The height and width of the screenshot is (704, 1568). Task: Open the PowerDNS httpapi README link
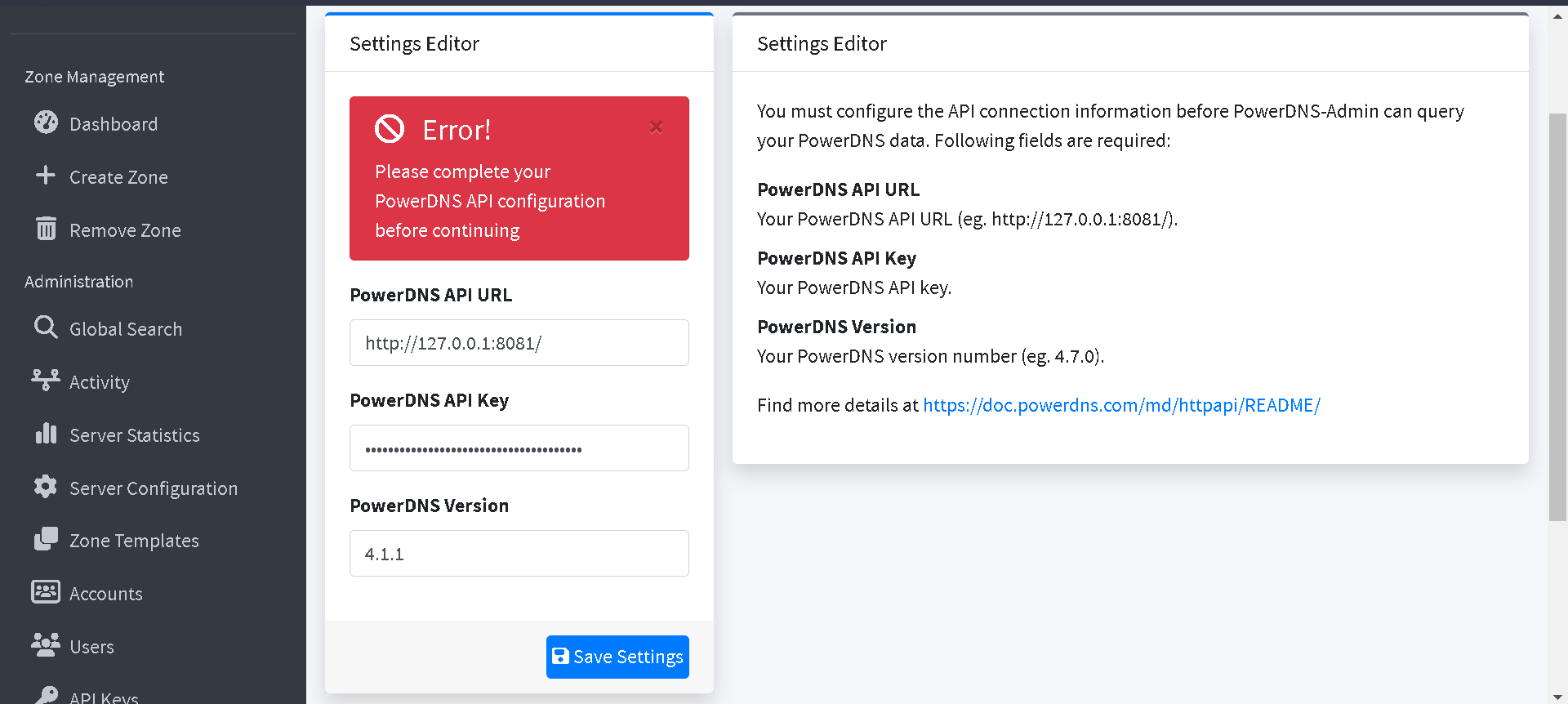(x=1121, y=406)
